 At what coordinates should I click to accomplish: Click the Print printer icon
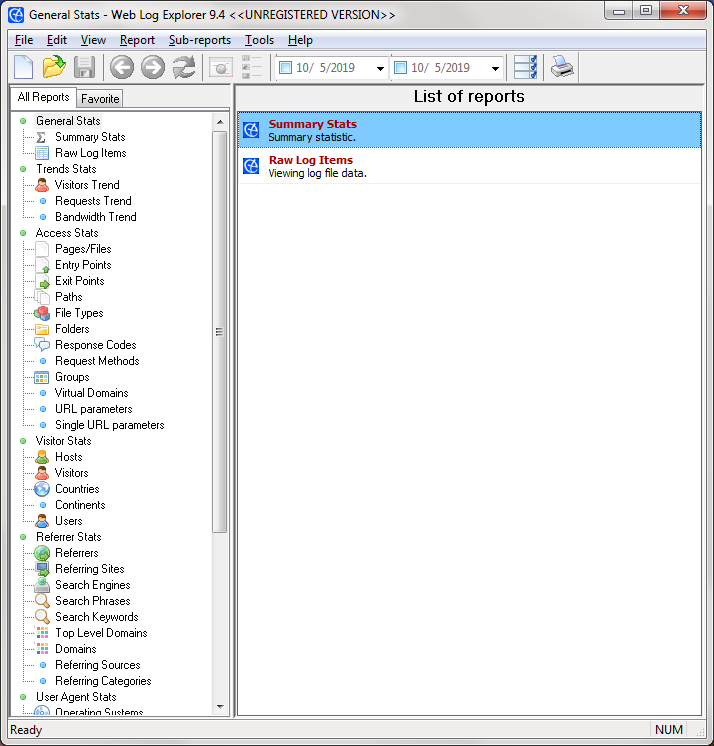click(562, 67)
